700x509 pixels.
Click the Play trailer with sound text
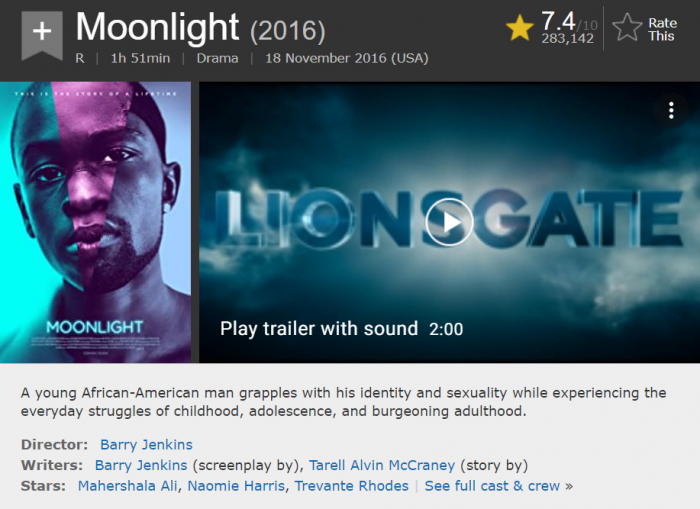coord(319,329)
